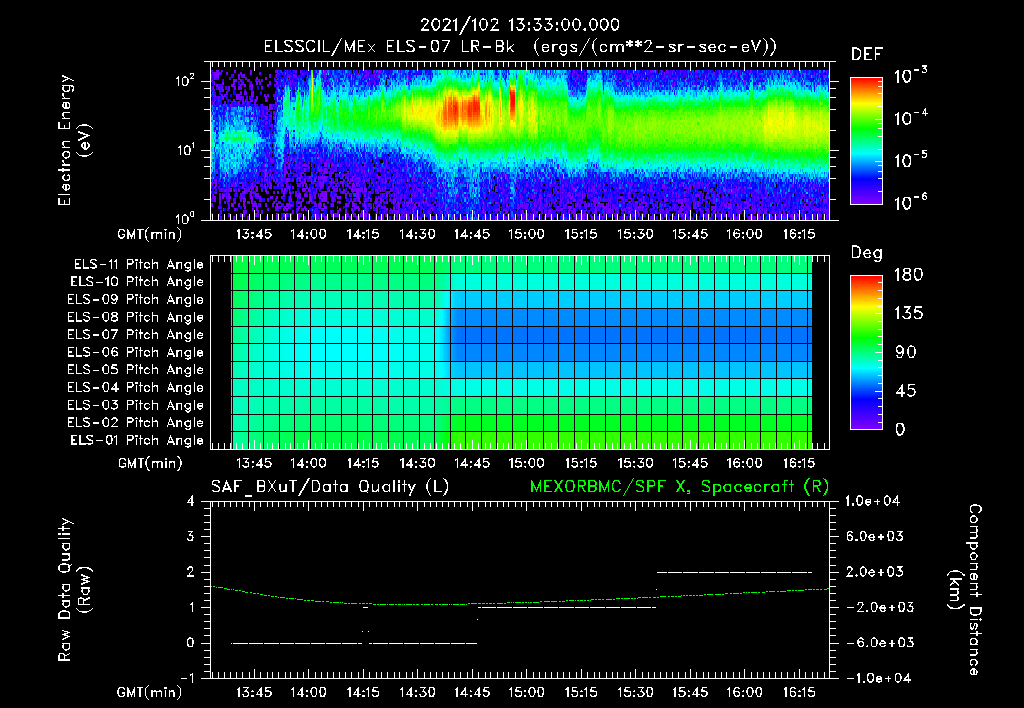The width and height of the screenshot is (1024, 708).
Task: Click the 10^-4 DEF scale value
Action: pos(910,118)
